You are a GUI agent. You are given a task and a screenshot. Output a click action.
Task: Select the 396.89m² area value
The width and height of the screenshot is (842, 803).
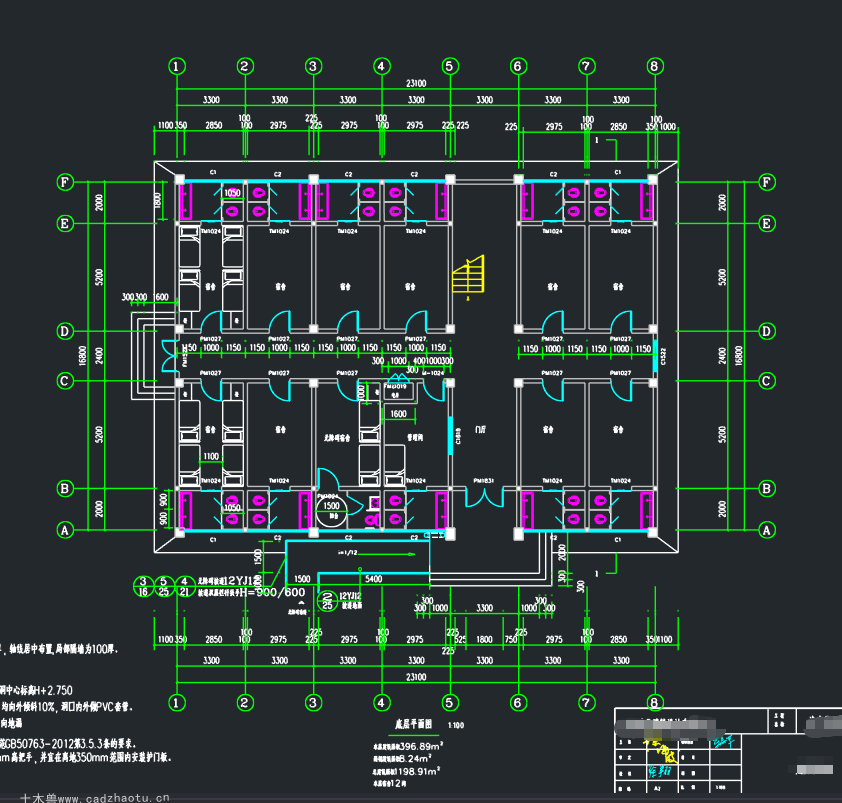point(421,747)
